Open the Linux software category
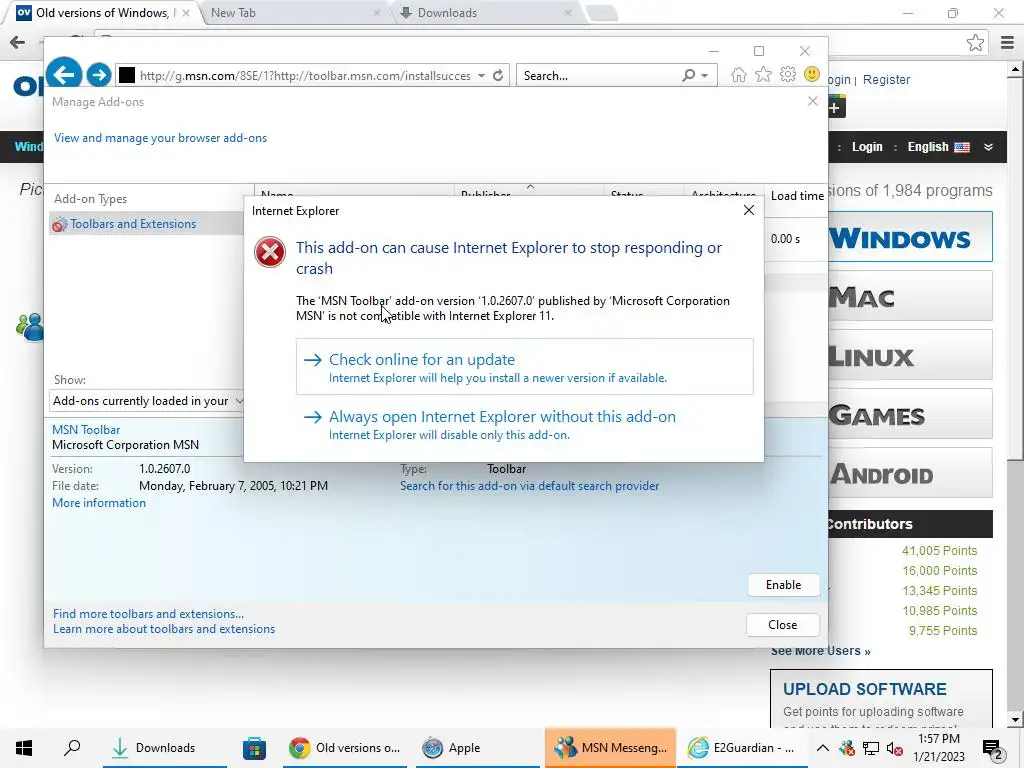The width and height of the screenshot is (1024, 768). [x=910, y=355]
